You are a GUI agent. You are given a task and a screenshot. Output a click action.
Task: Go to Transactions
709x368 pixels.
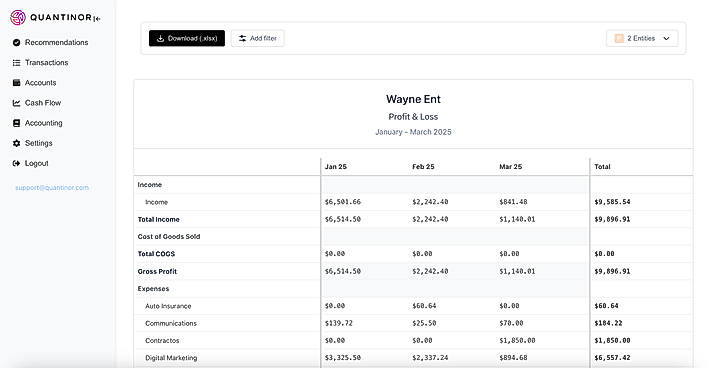point(47,63)
